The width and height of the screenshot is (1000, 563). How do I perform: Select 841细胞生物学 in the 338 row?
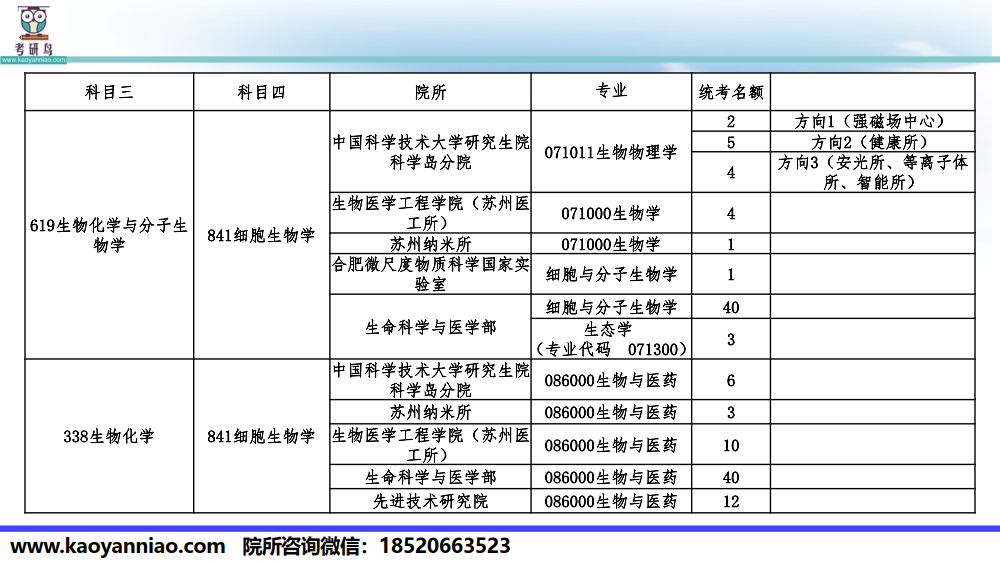tap(261, 436)
